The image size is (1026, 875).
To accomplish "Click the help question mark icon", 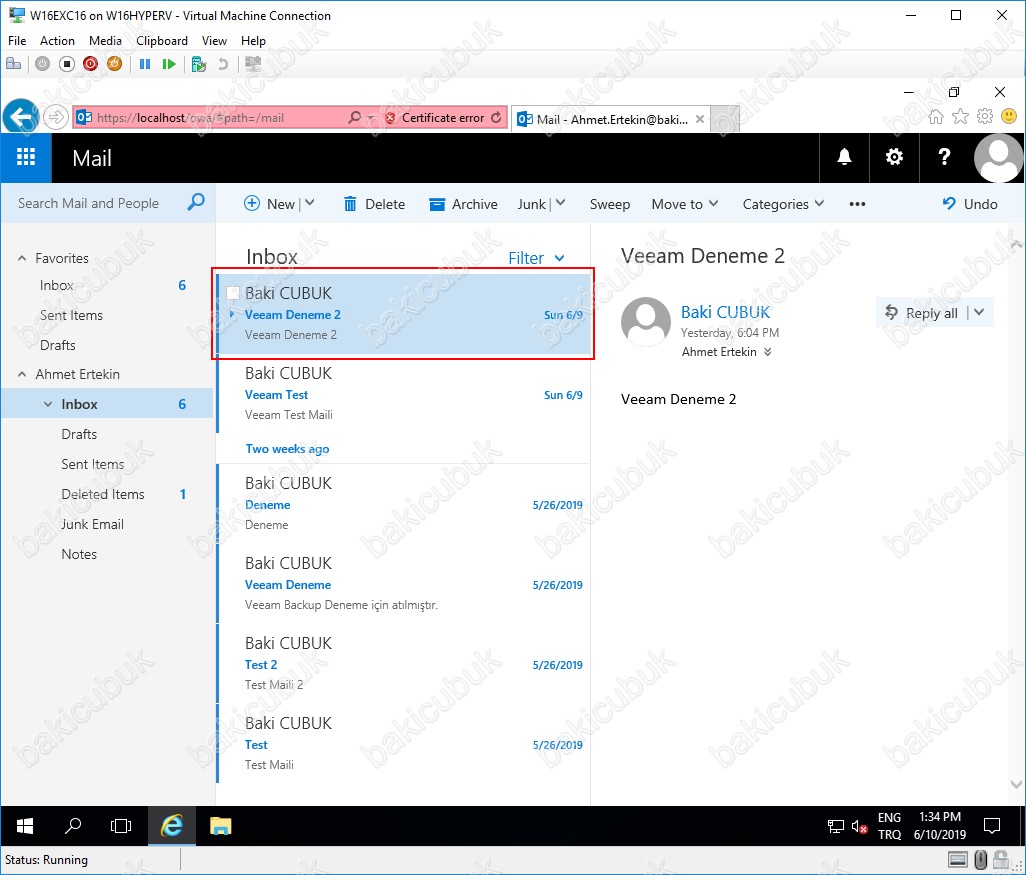I will [x=944, y=158].
